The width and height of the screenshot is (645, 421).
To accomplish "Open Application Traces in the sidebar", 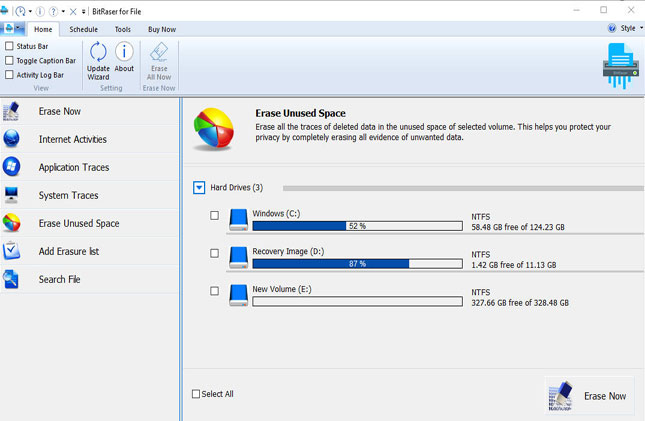I will 89,167.
